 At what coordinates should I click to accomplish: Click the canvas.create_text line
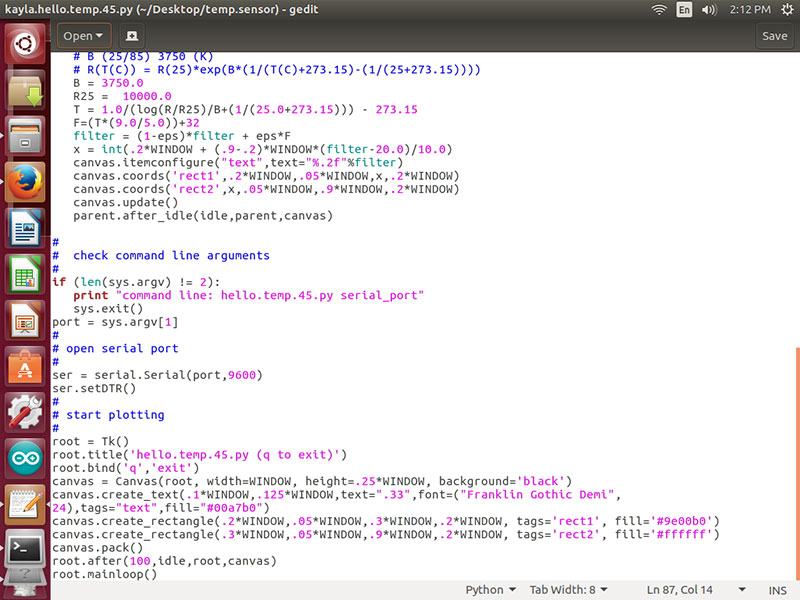coord(336,501)
